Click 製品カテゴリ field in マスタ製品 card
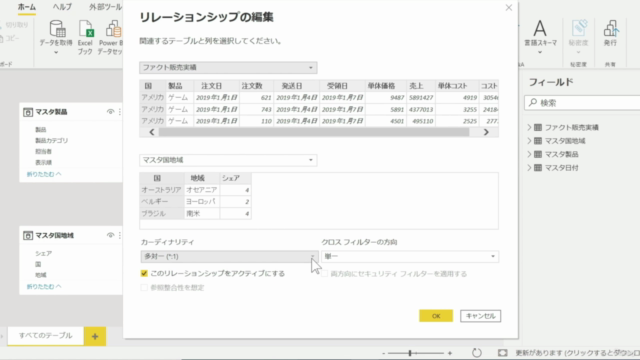Screen dimensions: 640x360 tap(51, 140)
